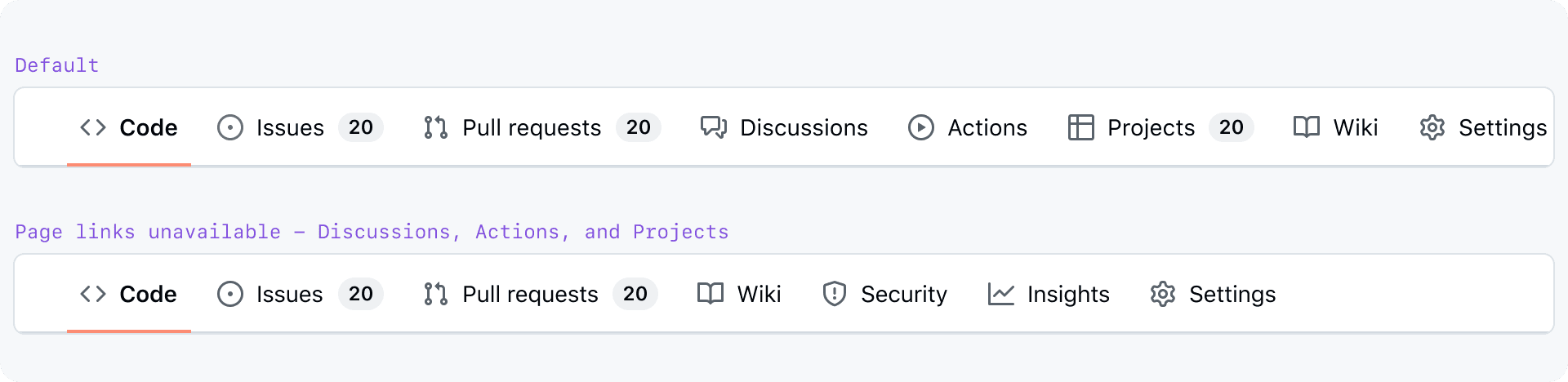Click the Projects table icon
Screen dimensions: 1568x382
click(1081, 127)
